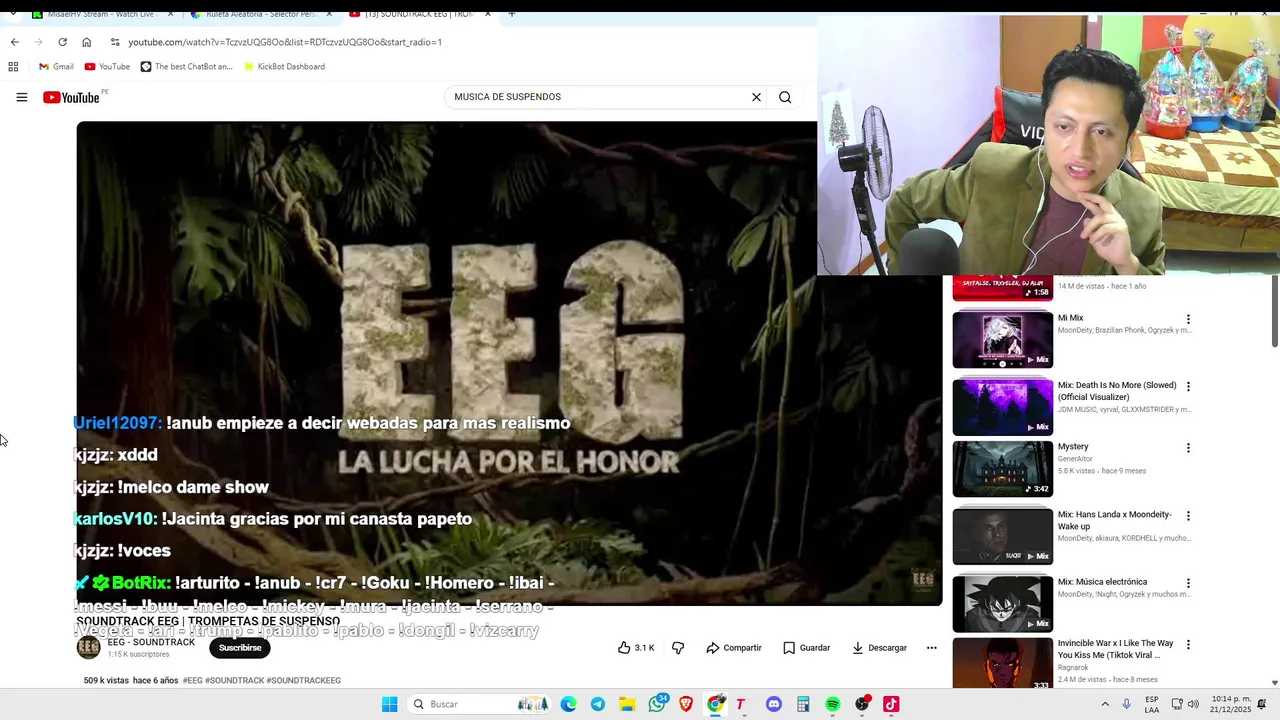
Task: Download the video with Descargar
Action: 879,648
